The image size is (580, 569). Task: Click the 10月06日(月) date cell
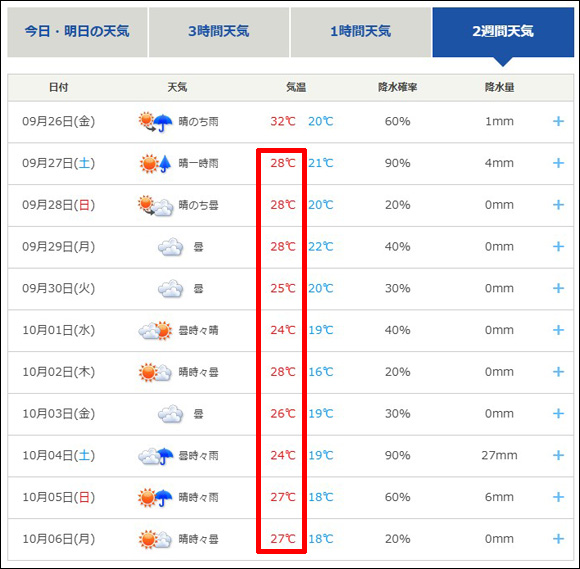click(x=59, y=539)
